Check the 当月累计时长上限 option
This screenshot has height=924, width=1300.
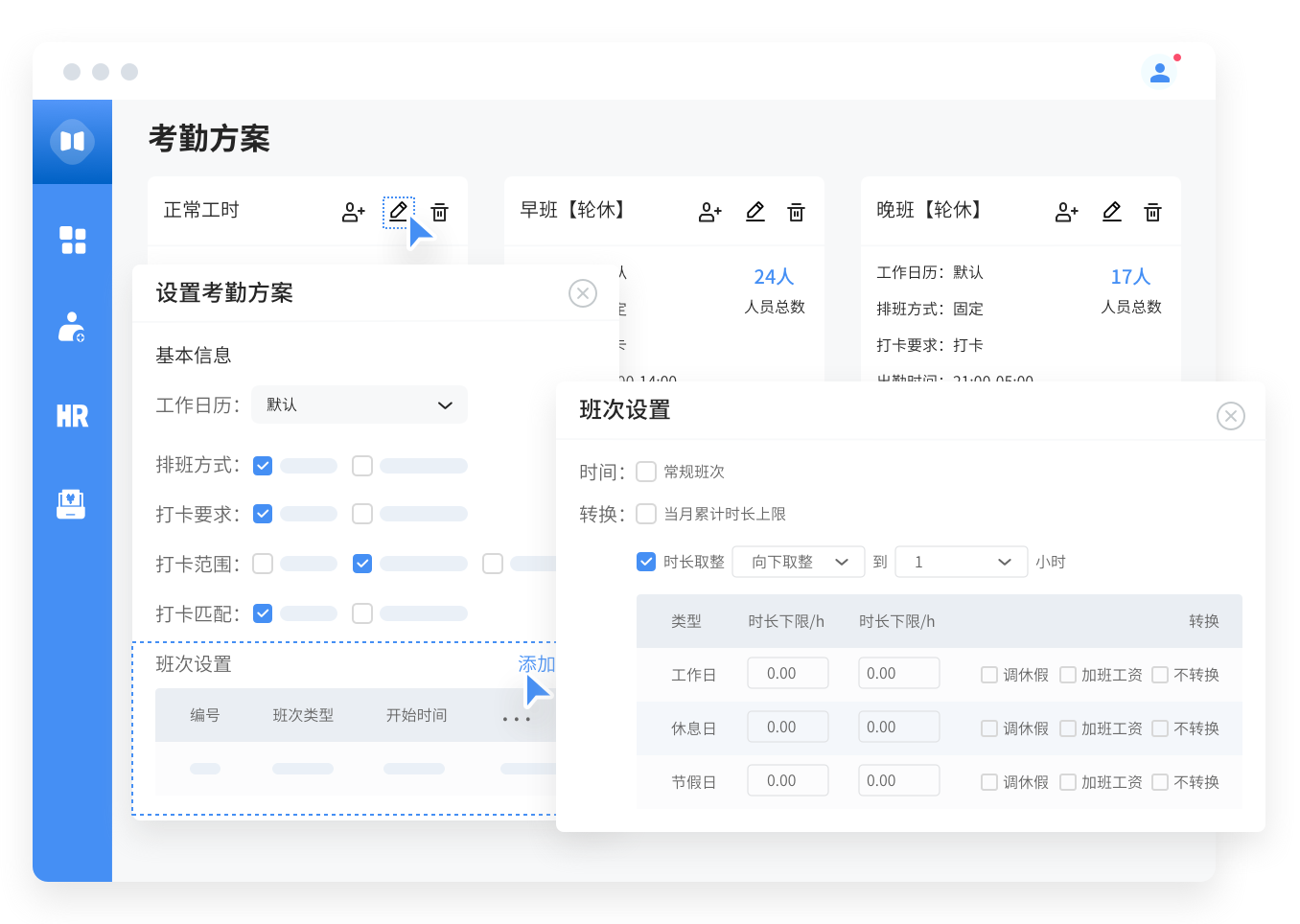point(646,514)
